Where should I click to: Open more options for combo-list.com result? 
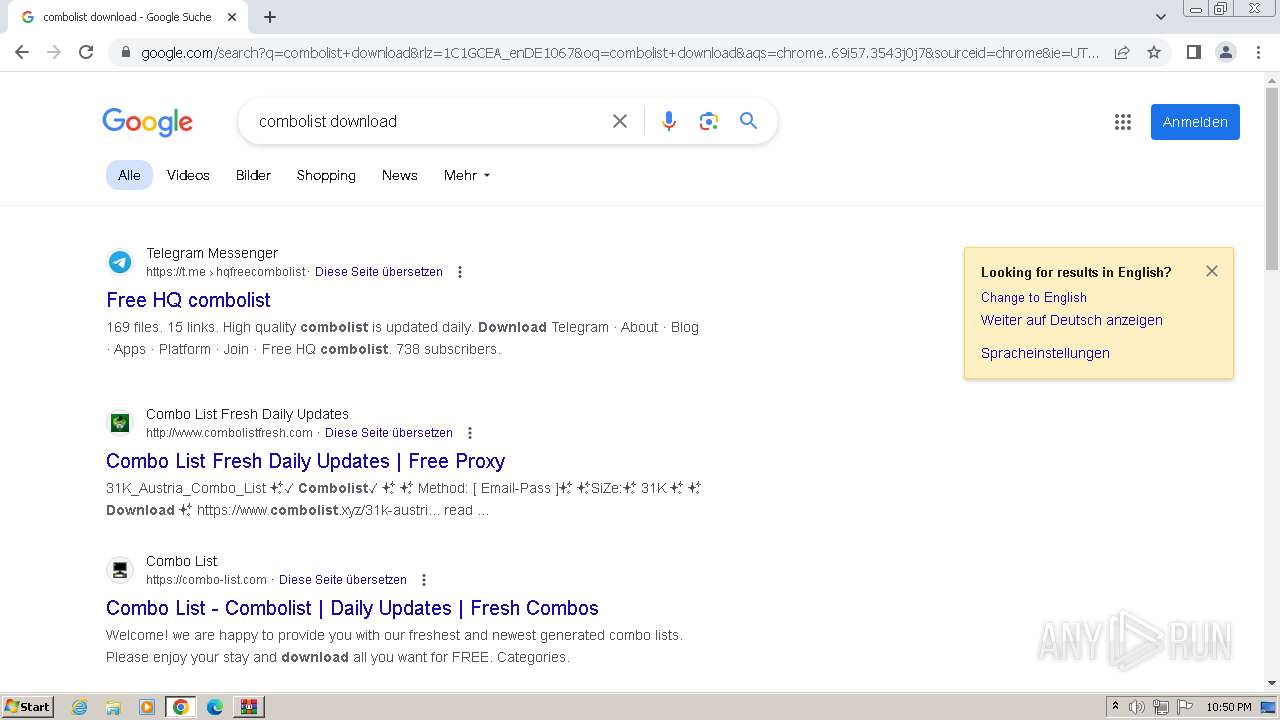pyautogui.click(x=424, y=580)
